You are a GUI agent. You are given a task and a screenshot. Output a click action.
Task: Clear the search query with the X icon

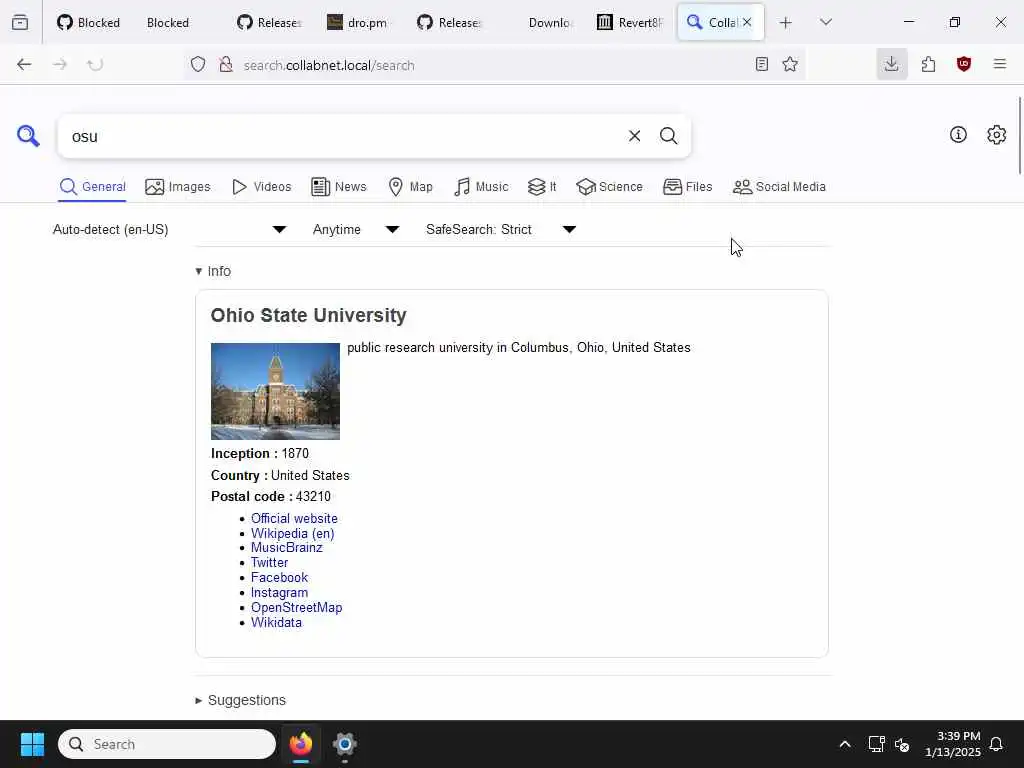click(x=634, y=136)
